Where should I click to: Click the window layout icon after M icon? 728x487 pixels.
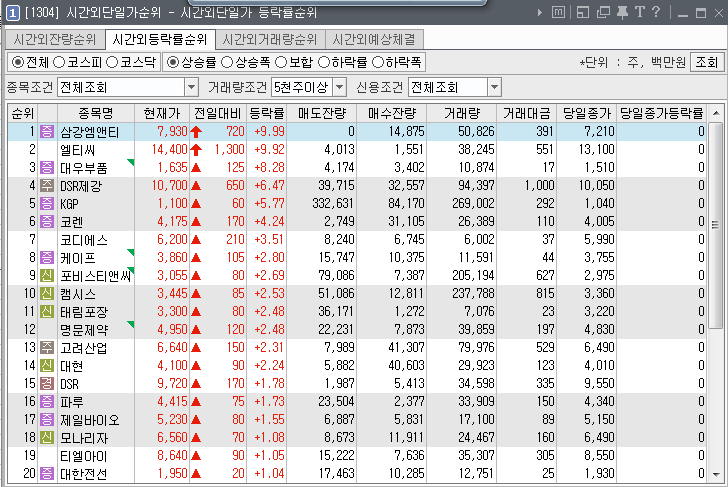(583, 13)
